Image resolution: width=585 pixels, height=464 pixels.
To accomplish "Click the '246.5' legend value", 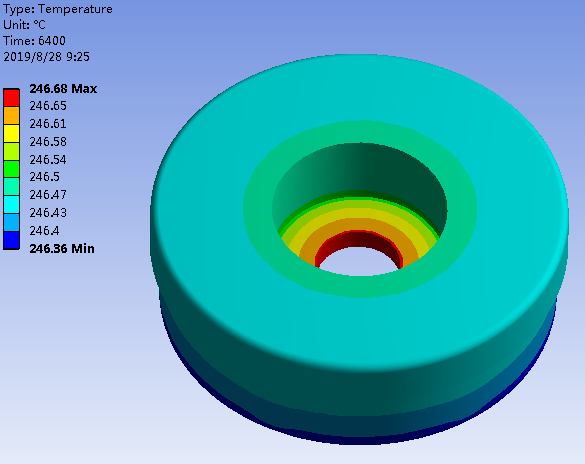I will pyautogui.click(x=44, y=177).
